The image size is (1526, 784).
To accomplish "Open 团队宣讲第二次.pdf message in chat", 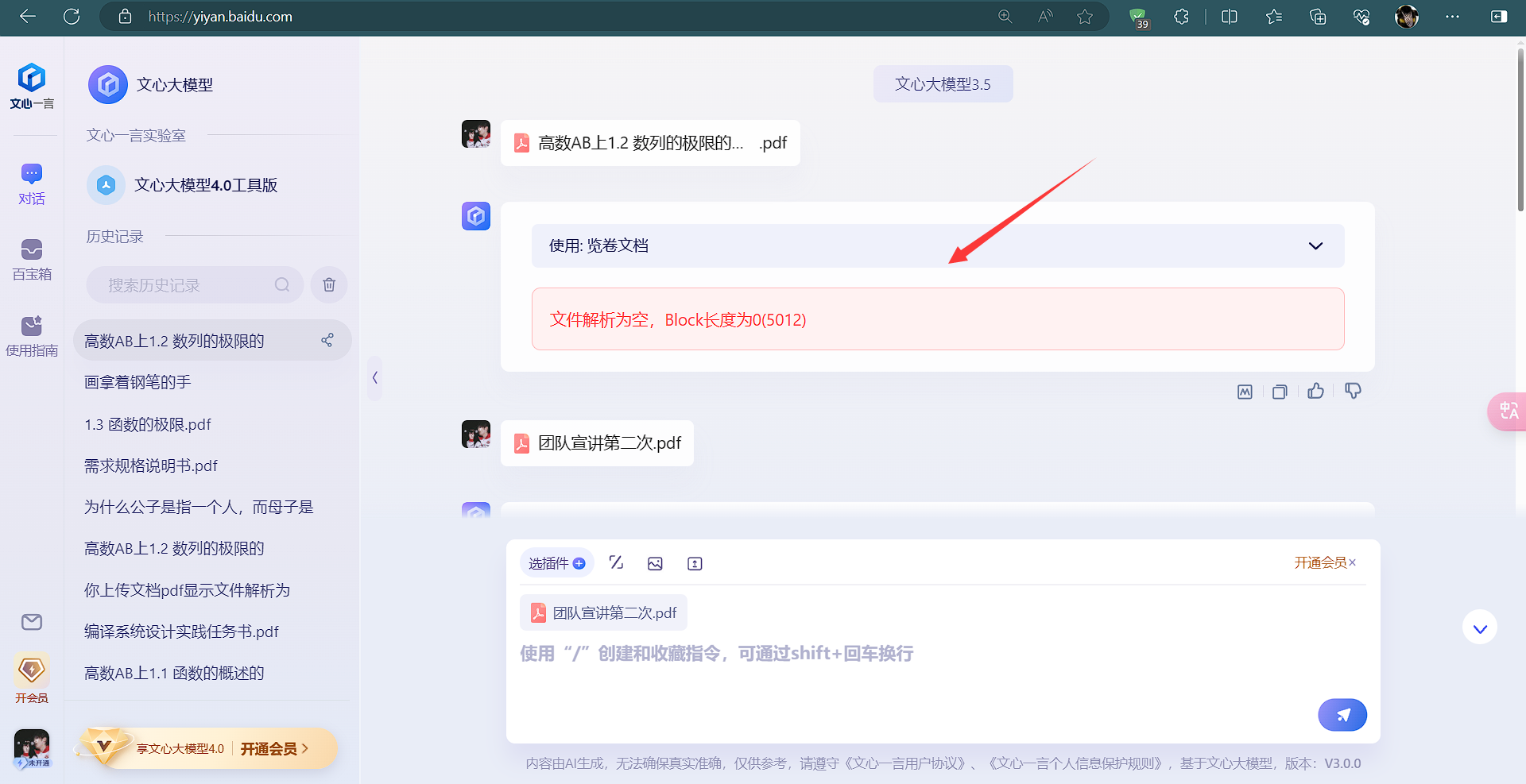I will point(597,443).
